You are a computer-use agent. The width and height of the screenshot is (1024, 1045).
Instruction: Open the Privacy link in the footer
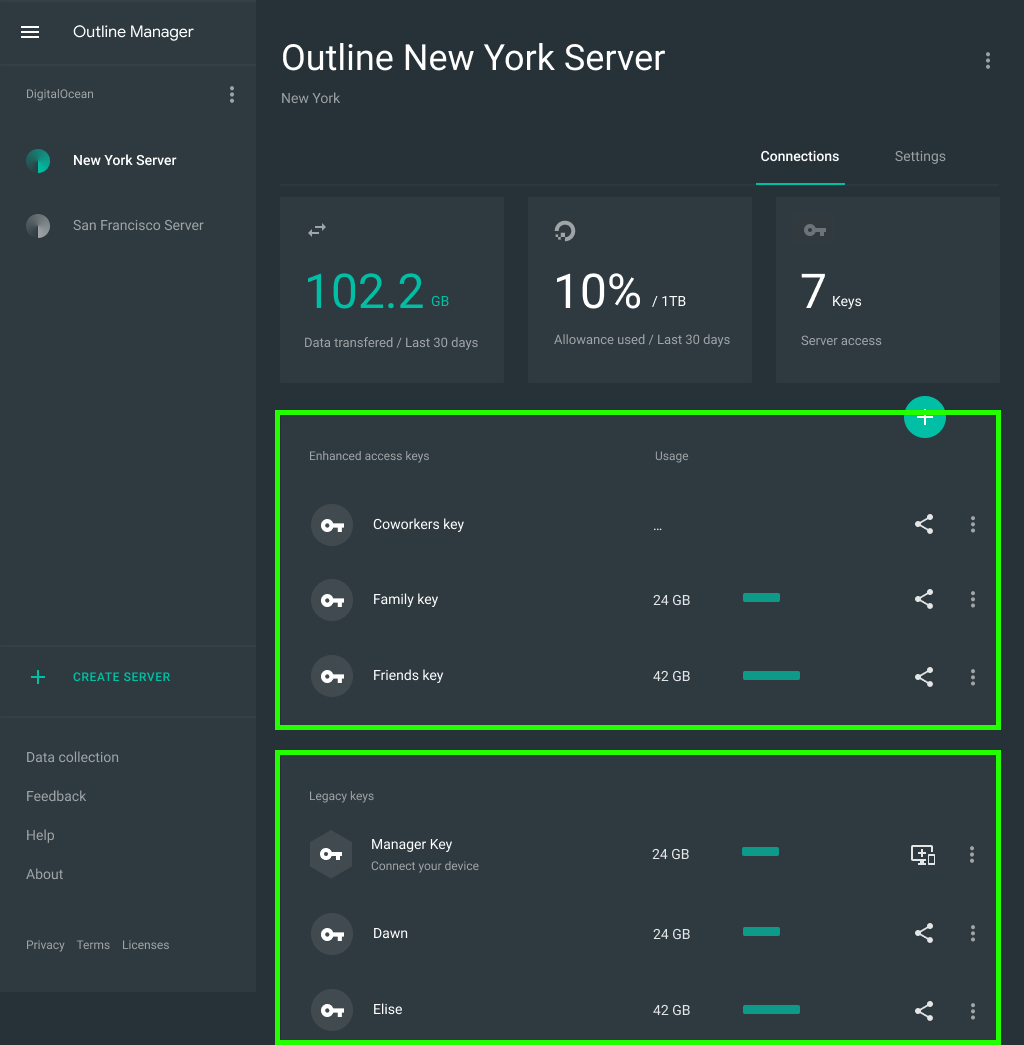click(x=45, y=945)
